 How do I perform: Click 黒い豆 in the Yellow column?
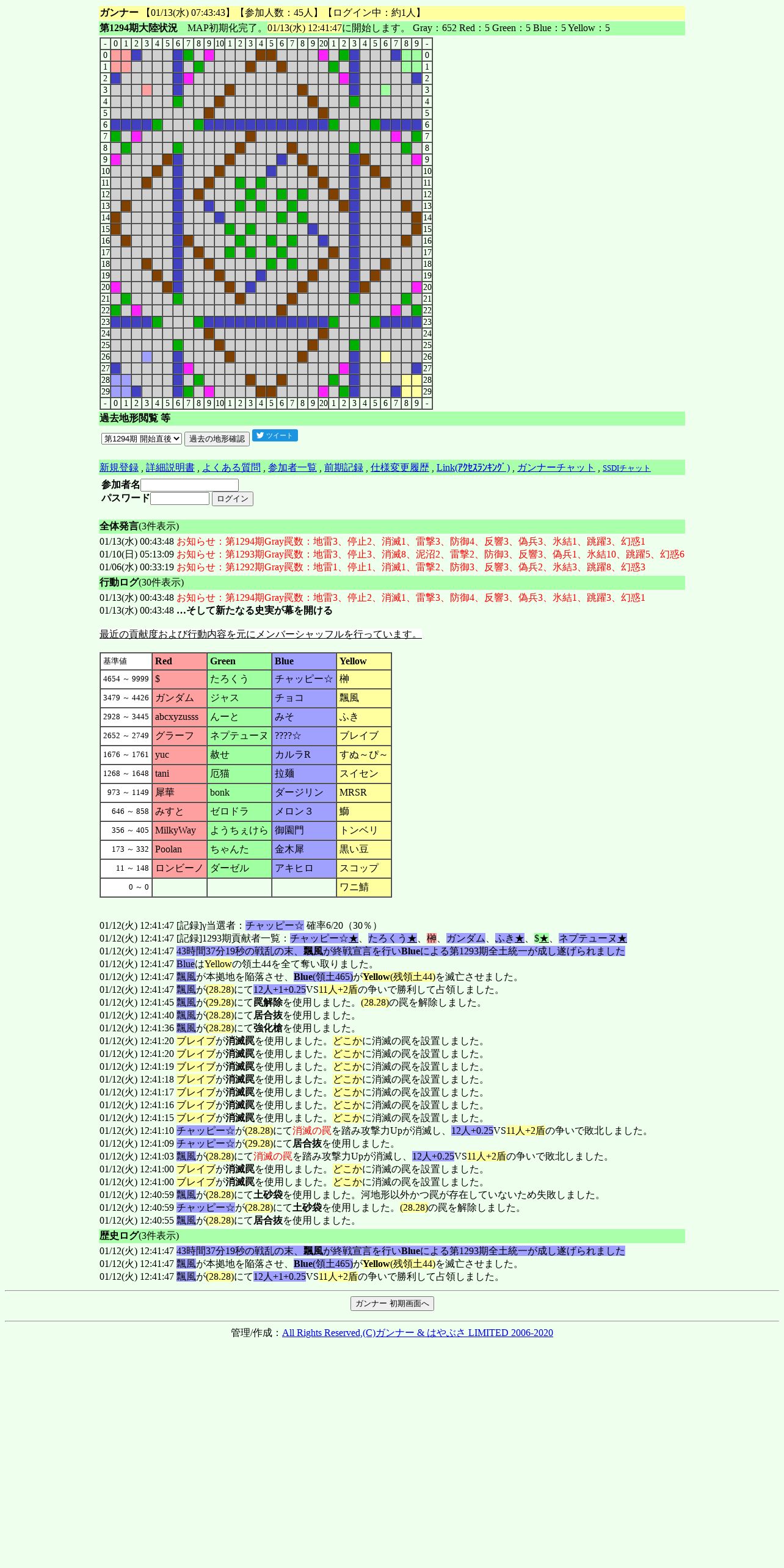tap(364, 849)
